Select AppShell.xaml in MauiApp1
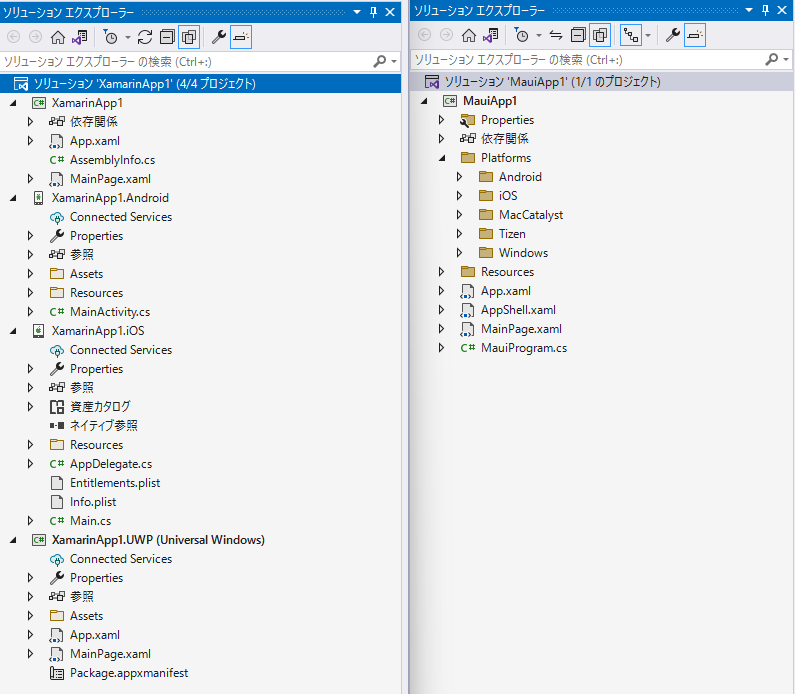Viewport: 795px width, 694px height. 518,310
